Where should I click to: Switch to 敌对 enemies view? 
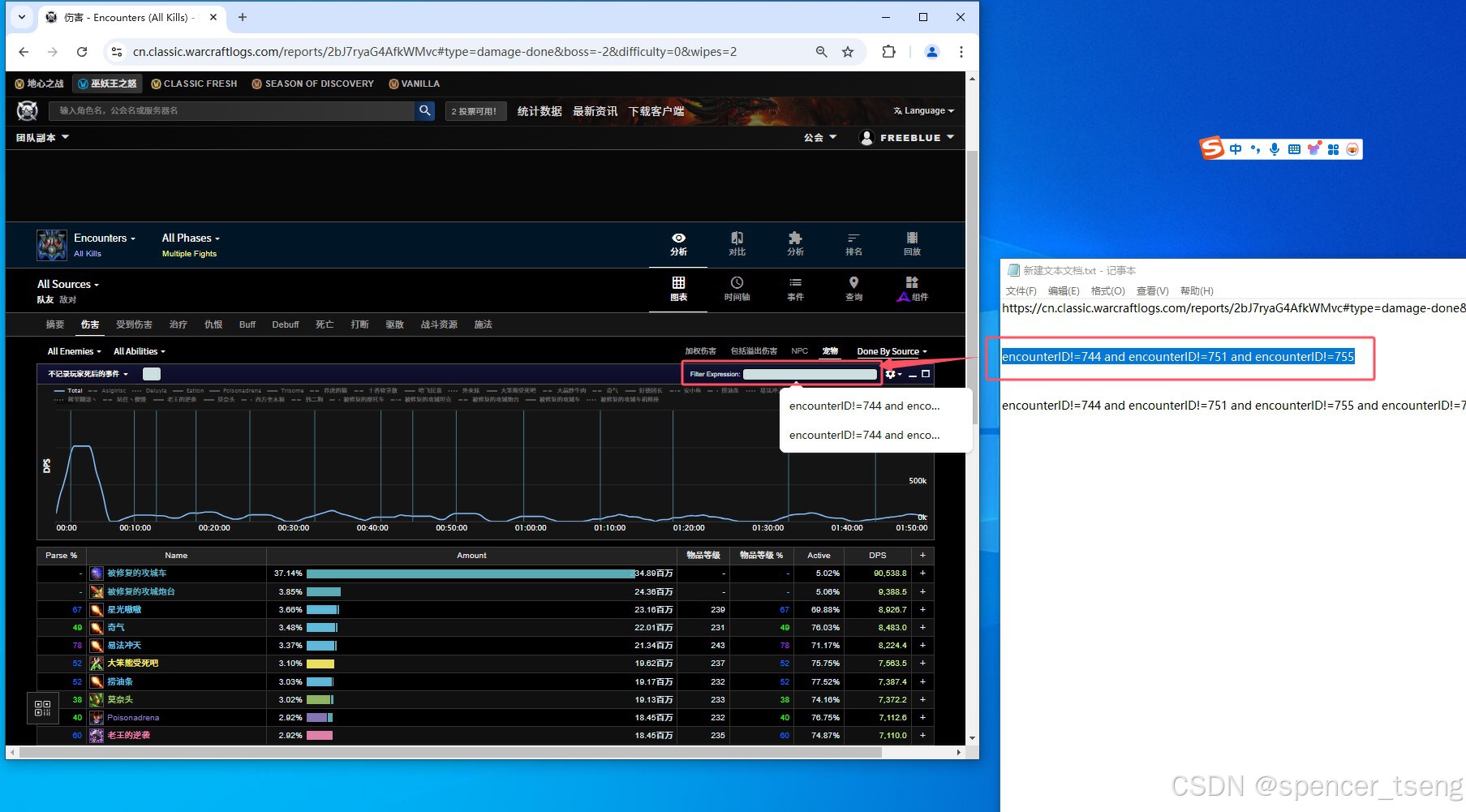tap(67, 300)
